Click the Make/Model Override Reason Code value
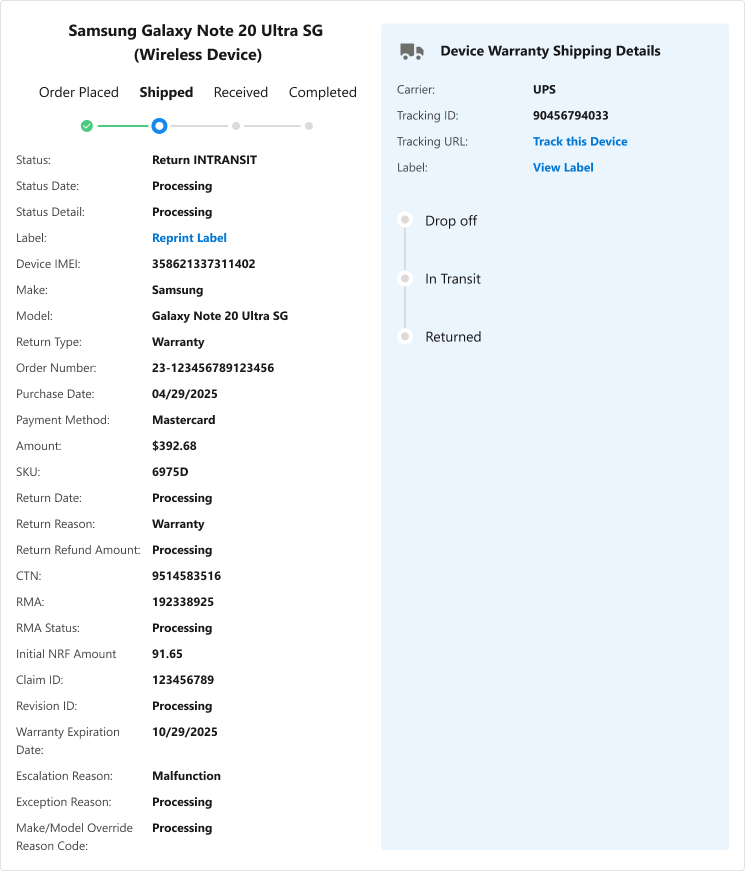Image resolution: width=745 pixels, height=871 pixels. pyautogui.click(x=182, y=828)
